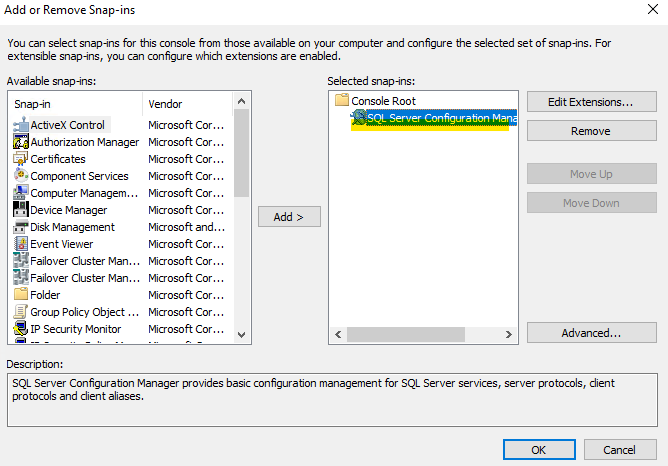Select Component Services snap-in name
Image resolution: width=668 pixels, height=466 pixels.
coord(79,176)
